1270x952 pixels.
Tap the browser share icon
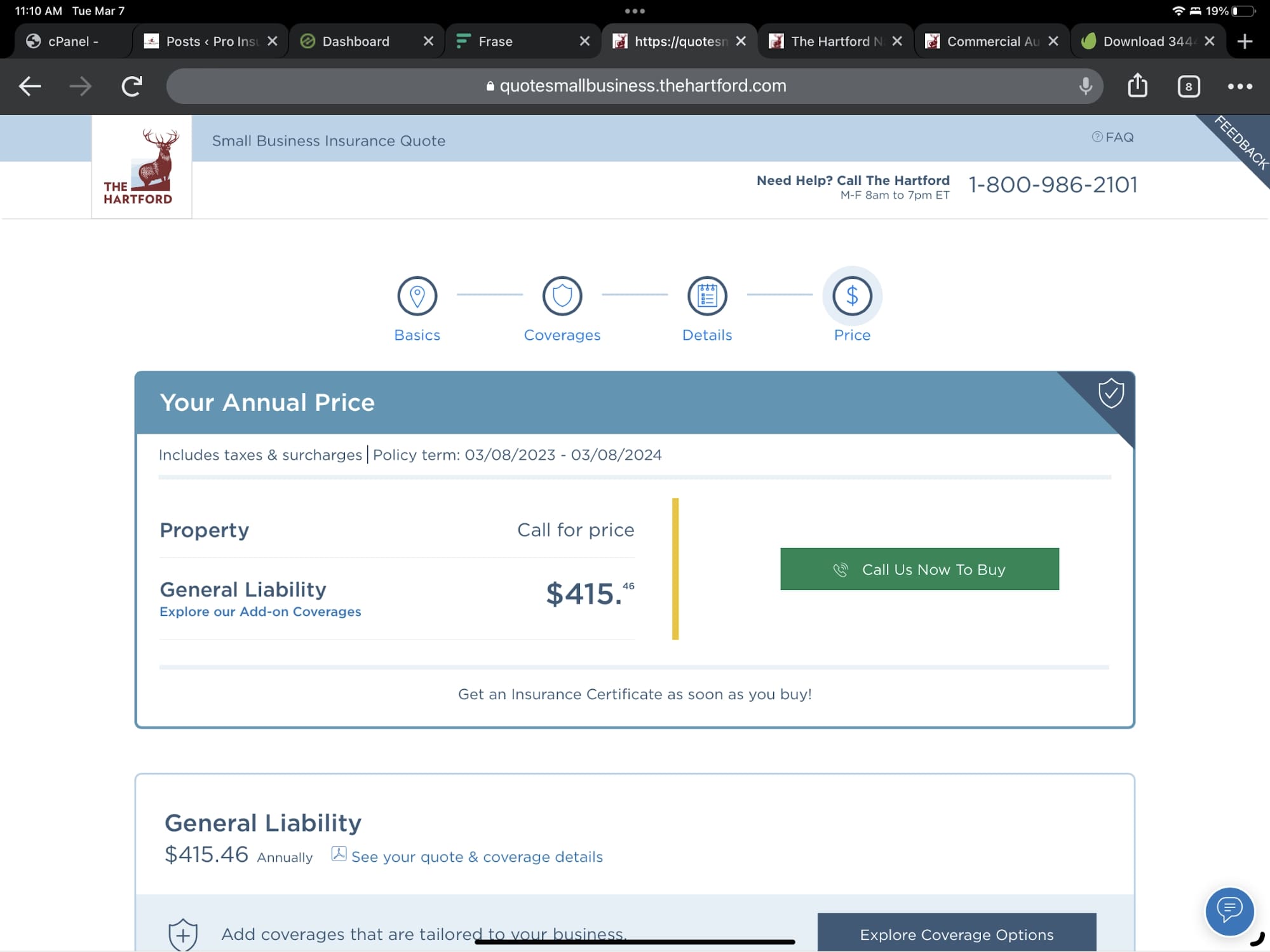tap(1137, 86)
